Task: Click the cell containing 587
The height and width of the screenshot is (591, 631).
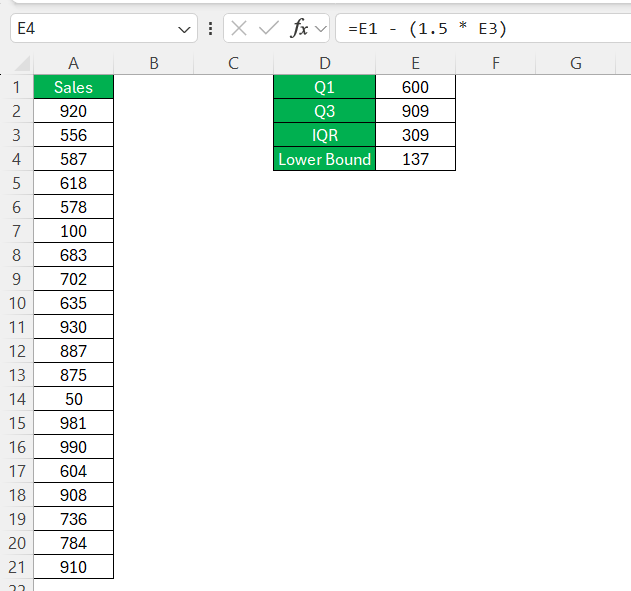Action: coord(74,159)
